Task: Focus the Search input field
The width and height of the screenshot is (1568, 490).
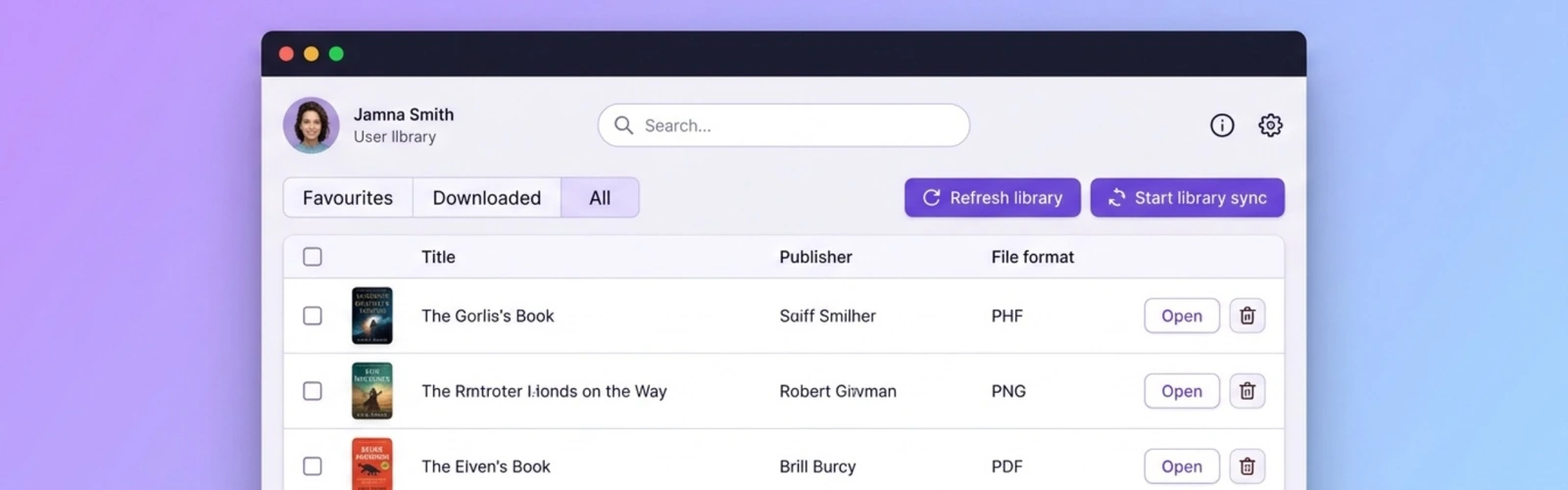Action: (x=784, y=125)
